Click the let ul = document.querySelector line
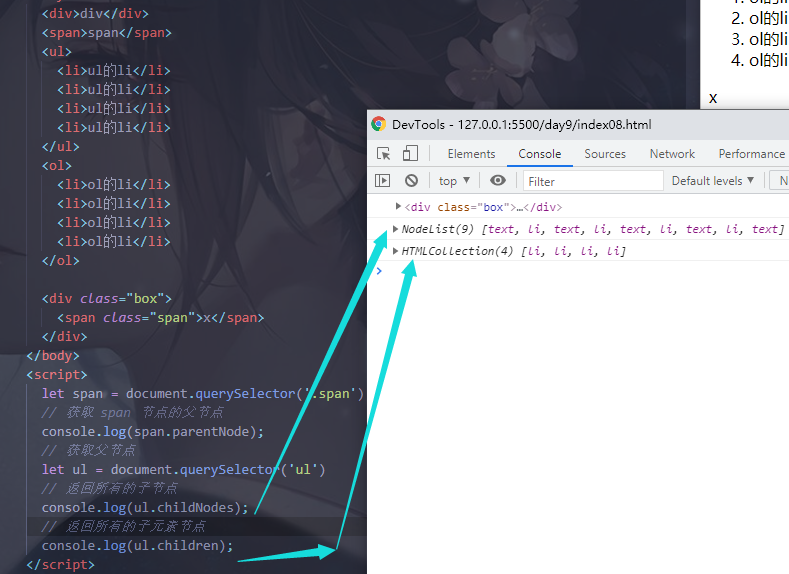 (183, 469)
